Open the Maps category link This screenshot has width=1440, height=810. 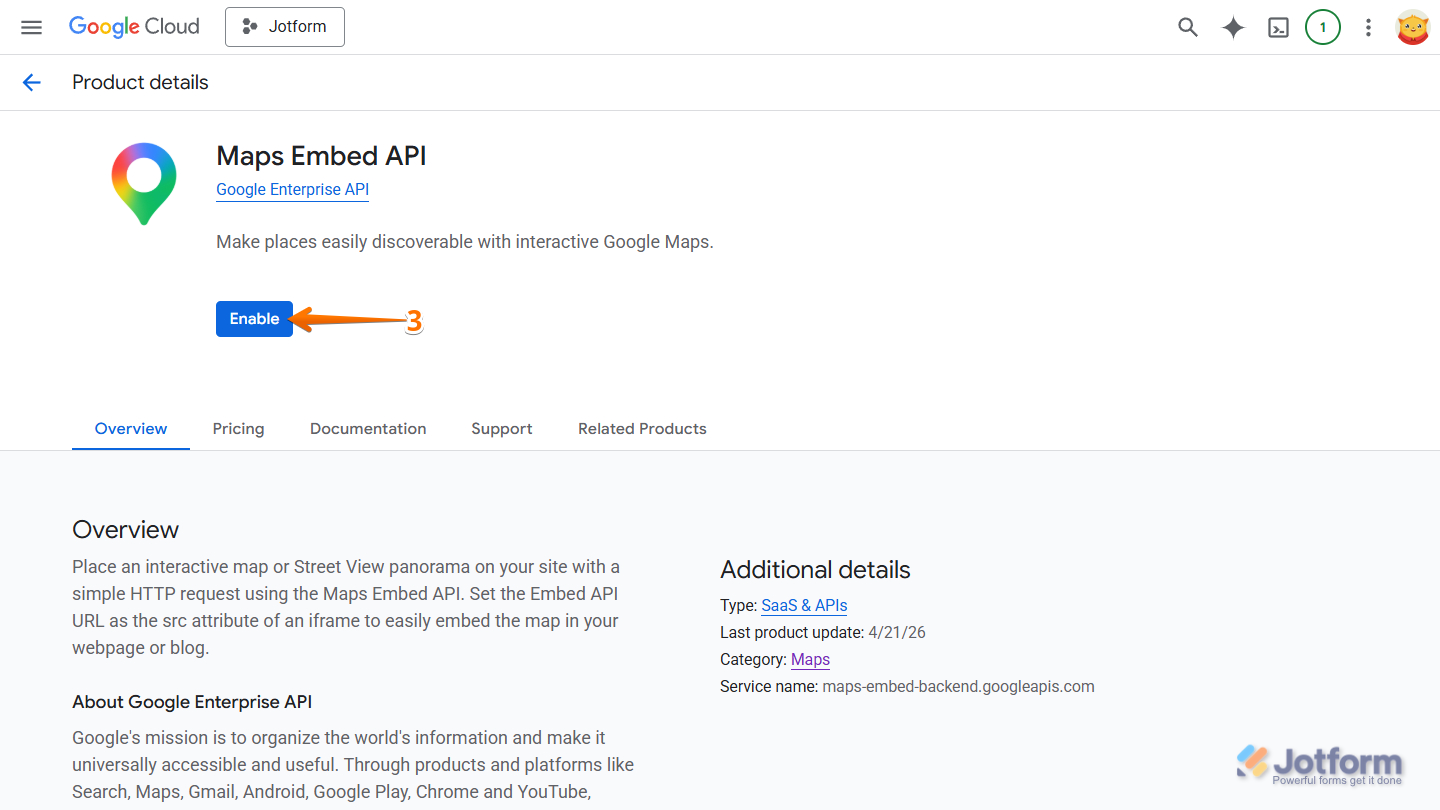coord(810,659)
